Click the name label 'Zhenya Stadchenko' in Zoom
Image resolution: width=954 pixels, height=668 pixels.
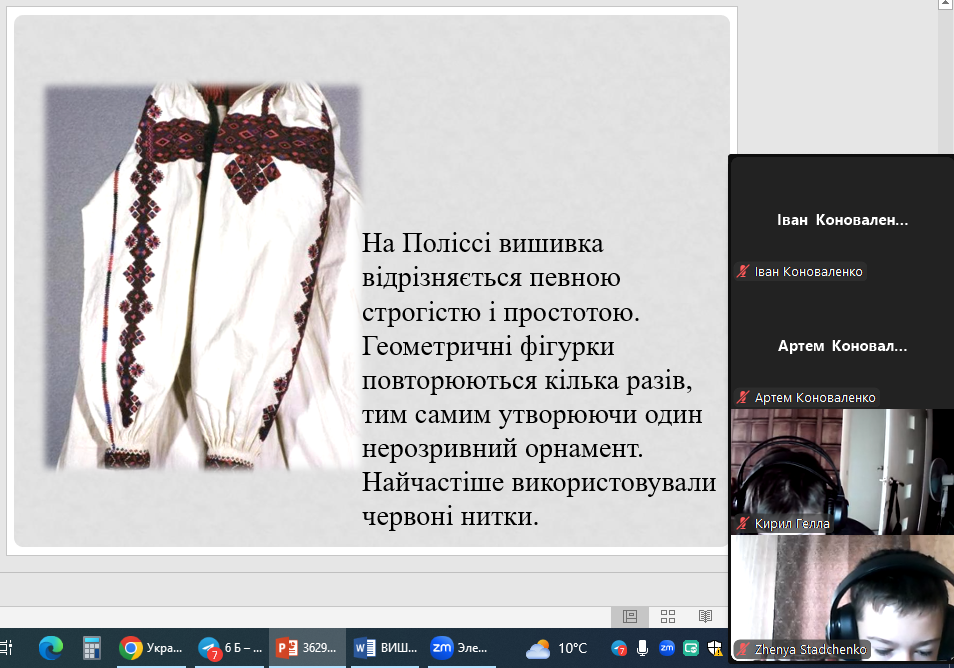[x=810, y=650]
